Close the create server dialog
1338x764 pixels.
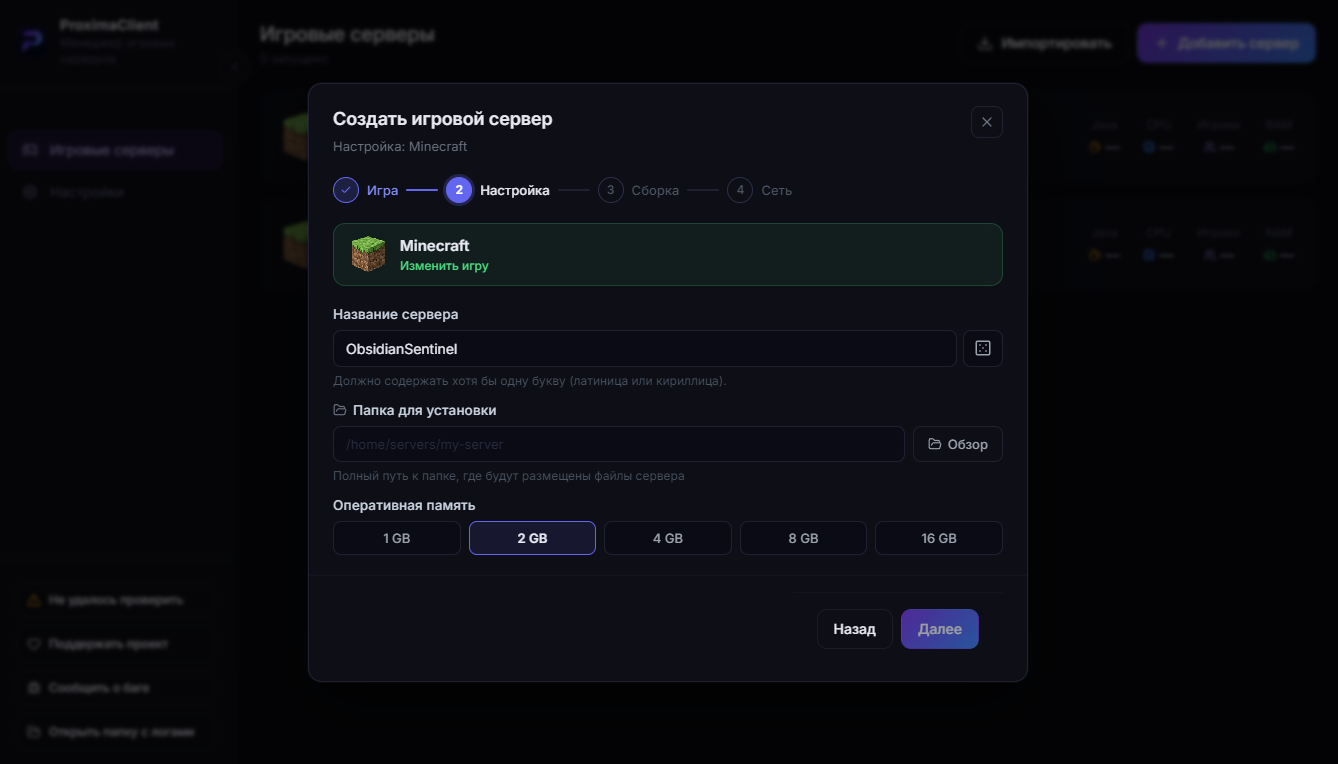pyautogui.click(x=986, y=122)
